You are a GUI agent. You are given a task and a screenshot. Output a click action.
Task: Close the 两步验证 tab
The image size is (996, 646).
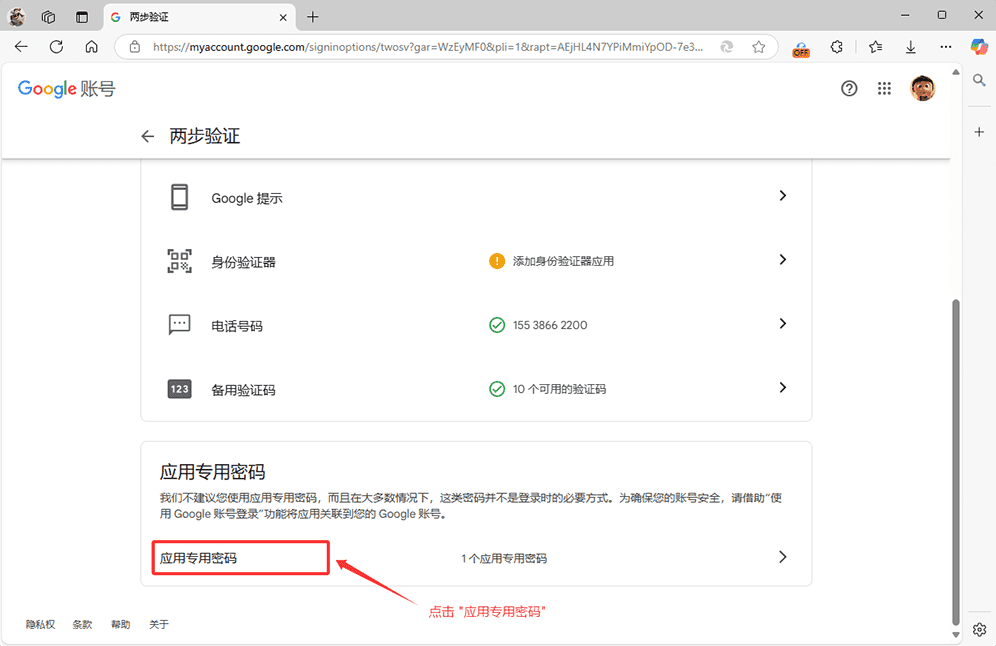[x=283, y=17]
